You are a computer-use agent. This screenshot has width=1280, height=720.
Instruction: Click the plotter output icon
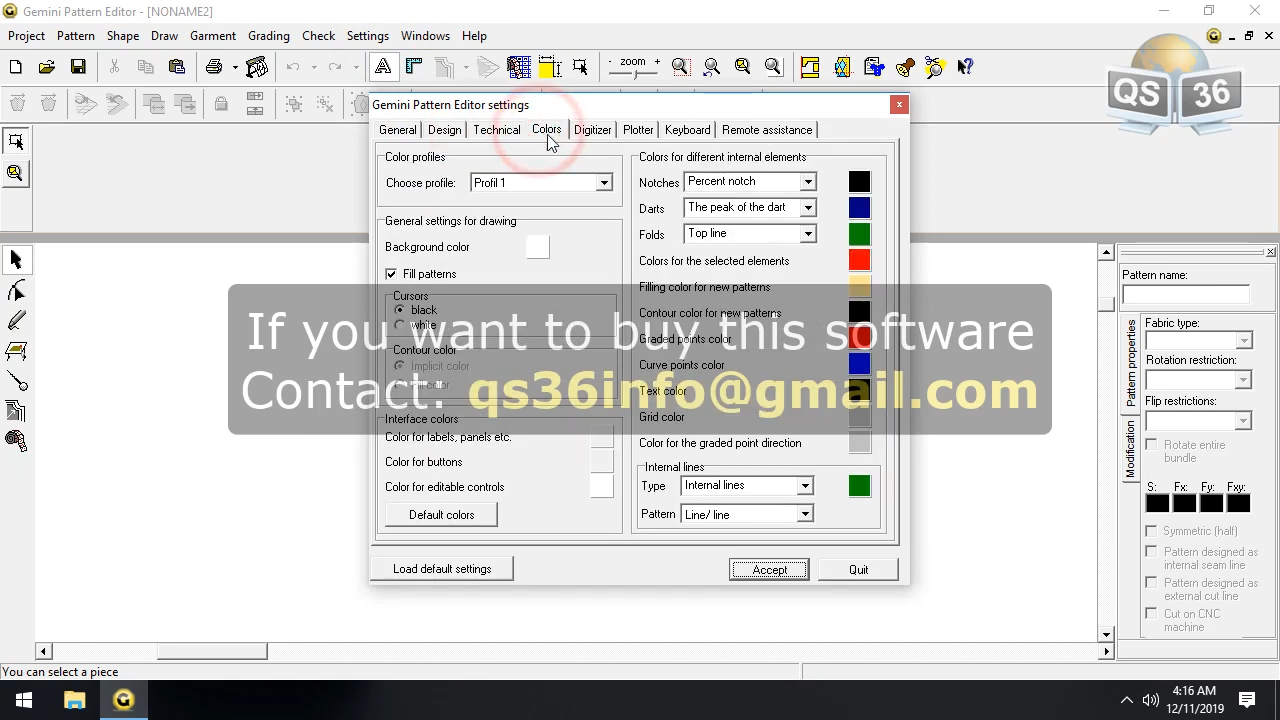tap(257, 67)
